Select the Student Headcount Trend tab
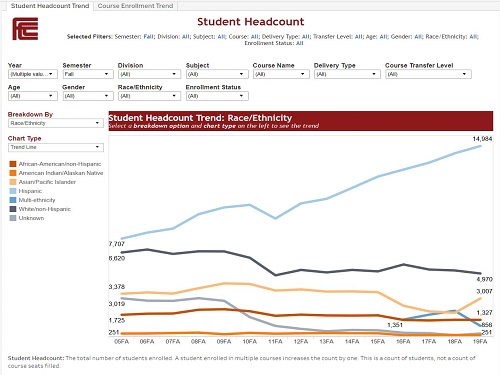The image size is (500, 375). (x=50, y=6)
